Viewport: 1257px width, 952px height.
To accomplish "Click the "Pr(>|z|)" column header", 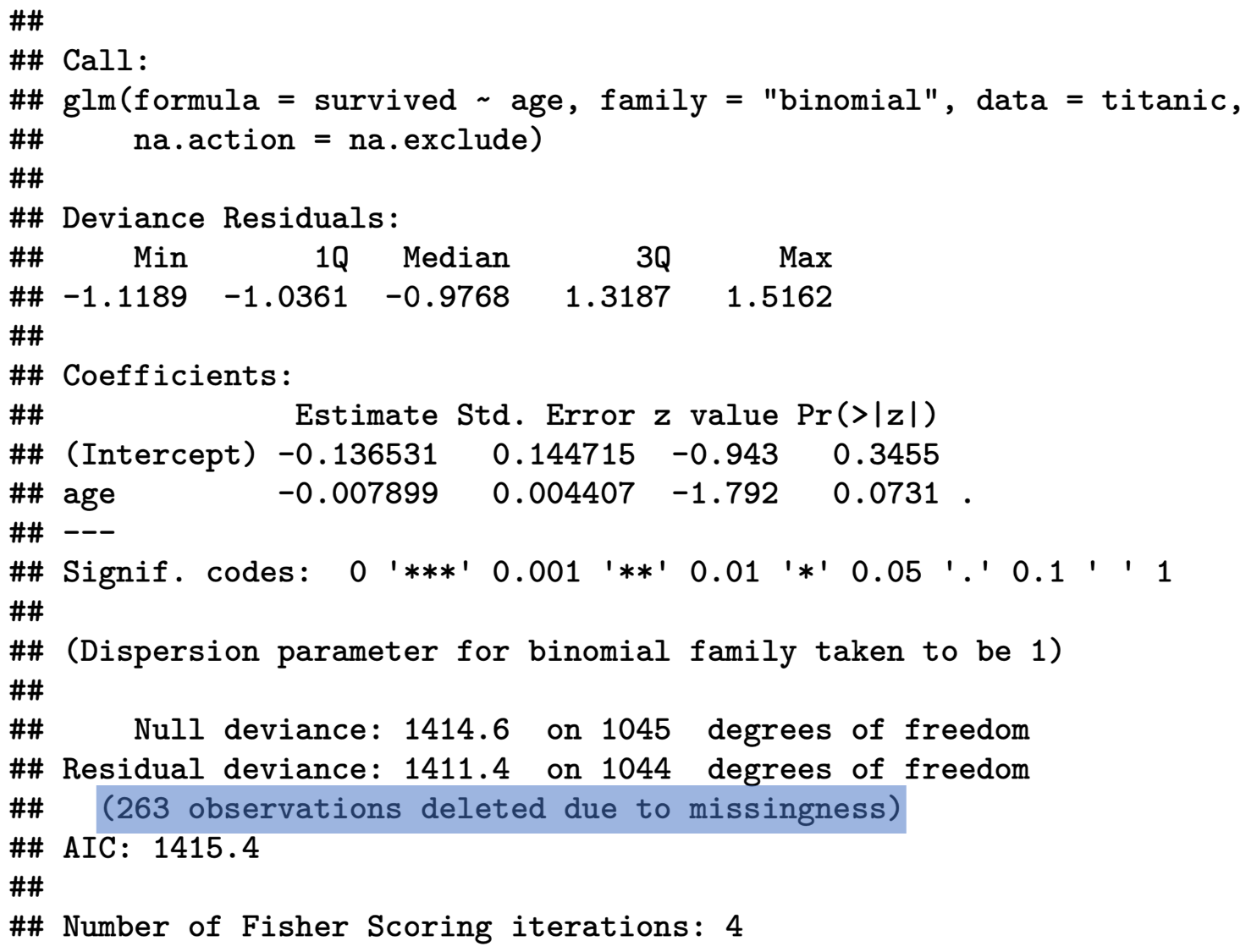I will pyautogui.click(x=866, y=415).
